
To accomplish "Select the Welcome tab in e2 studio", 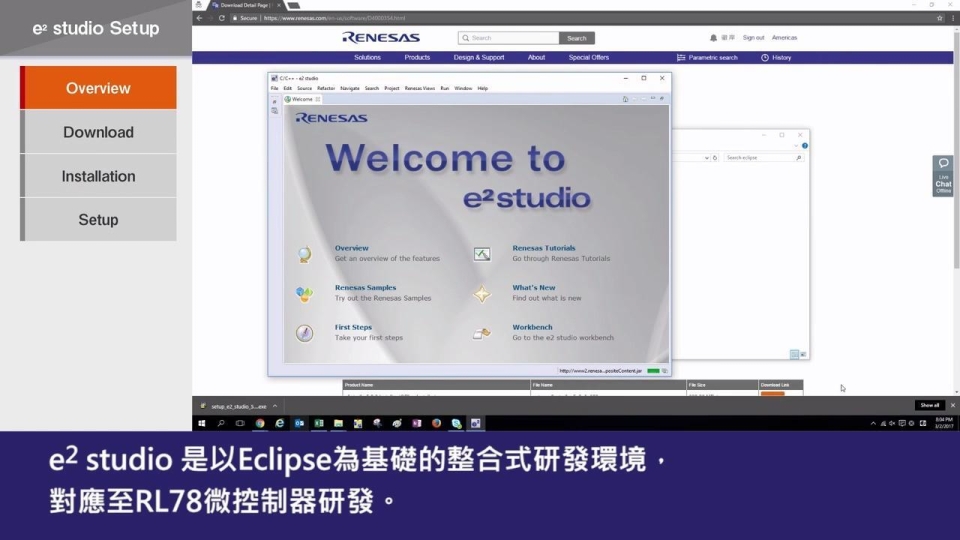I will pos(302,99).
